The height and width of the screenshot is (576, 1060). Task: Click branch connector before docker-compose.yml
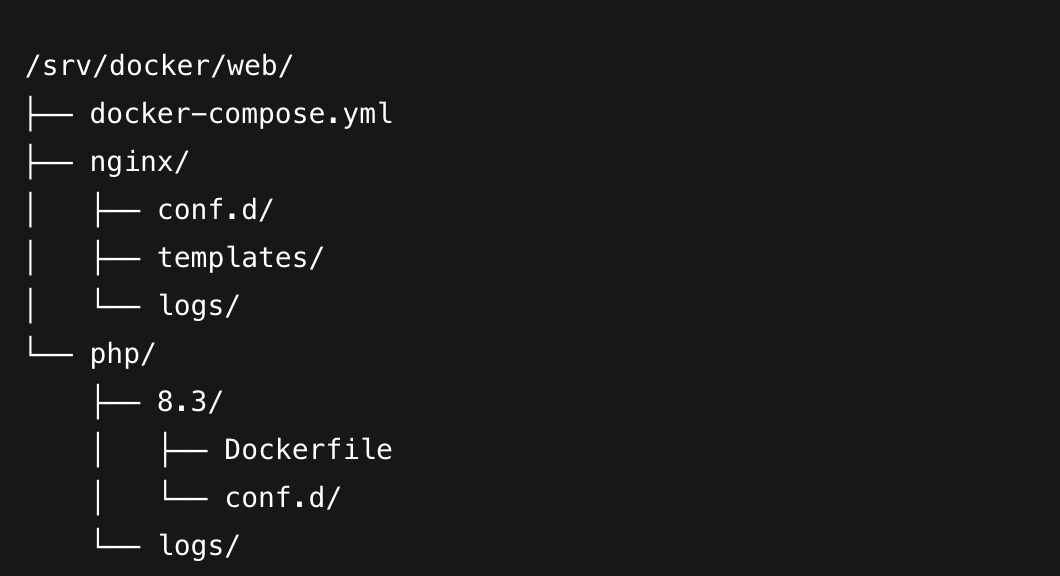tap(49, 114)
